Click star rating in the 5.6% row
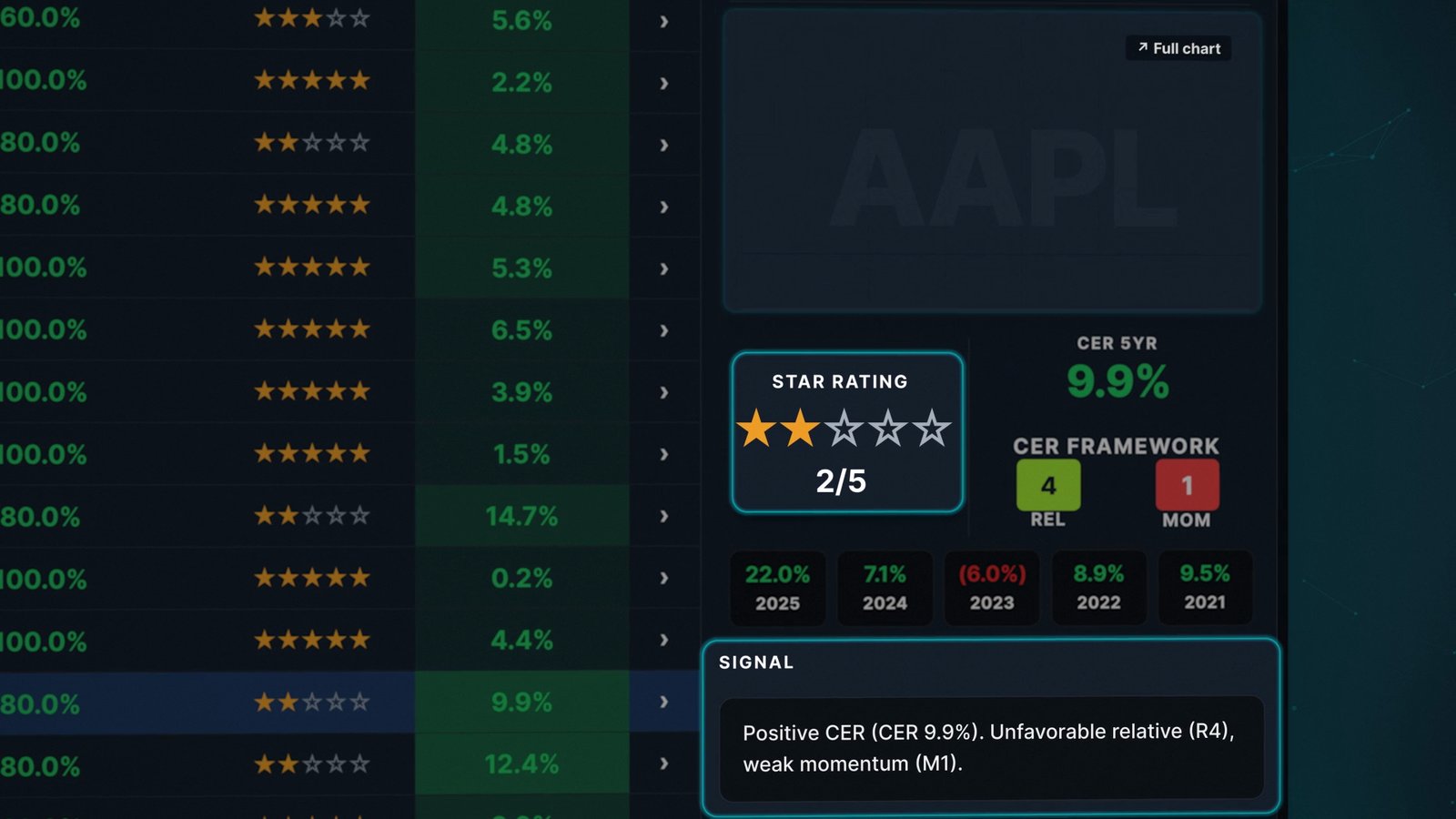1456x819 pixels. (x=312, y=18)
